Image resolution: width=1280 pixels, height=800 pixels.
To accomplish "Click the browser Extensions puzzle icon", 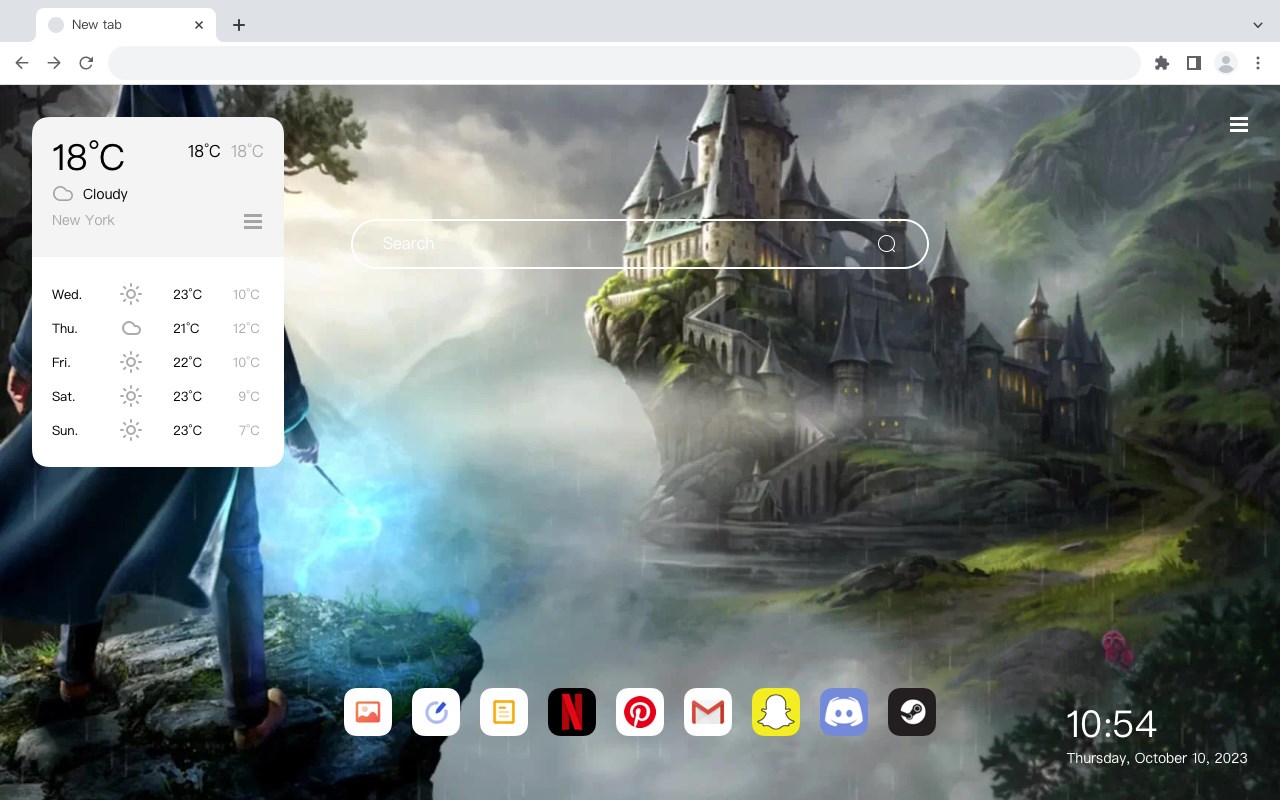I will 1161,63.
